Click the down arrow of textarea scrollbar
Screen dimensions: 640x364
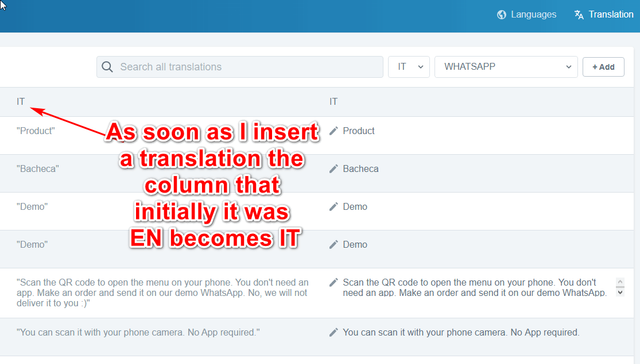pos(620,293)
